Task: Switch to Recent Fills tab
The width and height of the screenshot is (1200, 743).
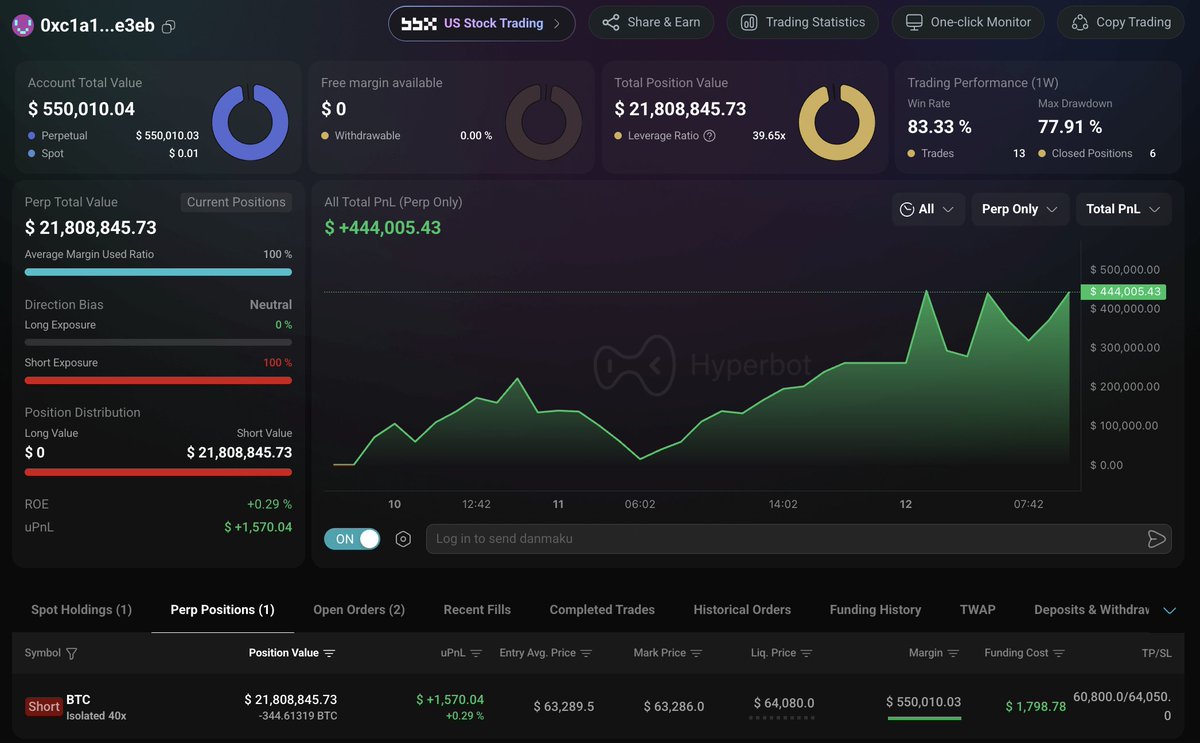Action: pyautogui.click(x=477, y=609)
